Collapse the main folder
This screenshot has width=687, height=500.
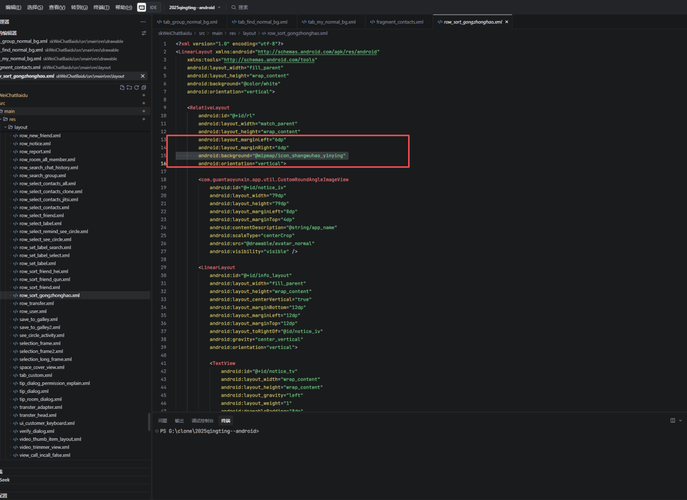[x=2, y=111]
